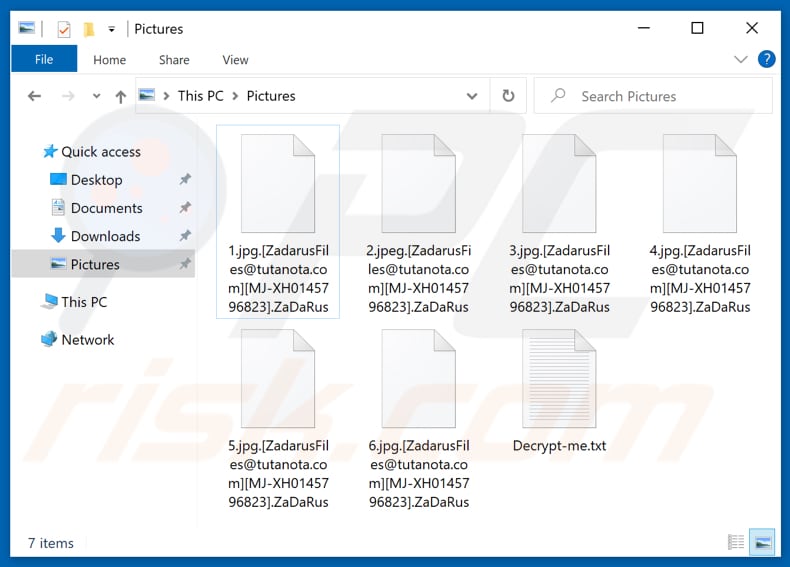Click the Network icon in sidebar
The image size is (790, 567).
[49, 339]
